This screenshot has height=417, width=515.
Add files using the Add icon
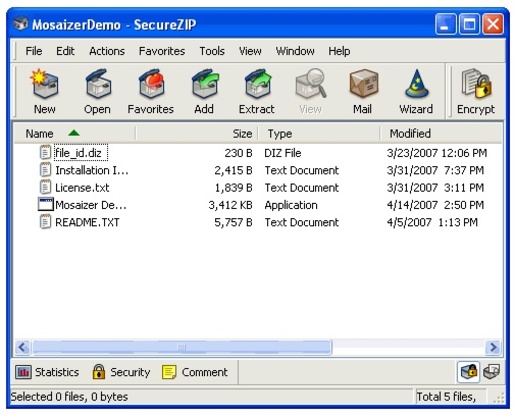204,84
